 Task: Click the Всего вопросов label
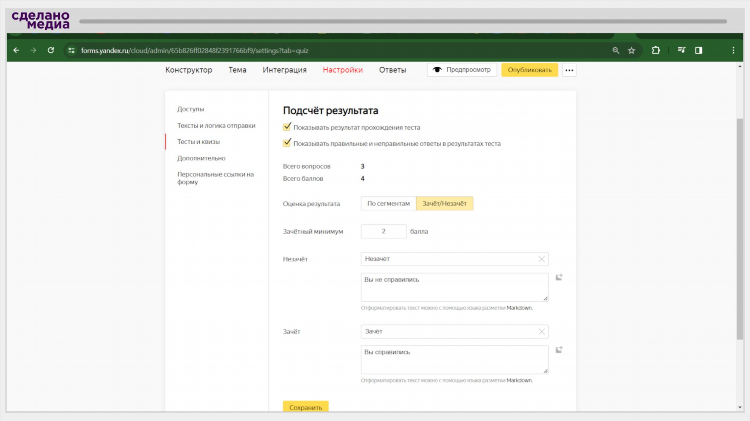click(307, 166)
